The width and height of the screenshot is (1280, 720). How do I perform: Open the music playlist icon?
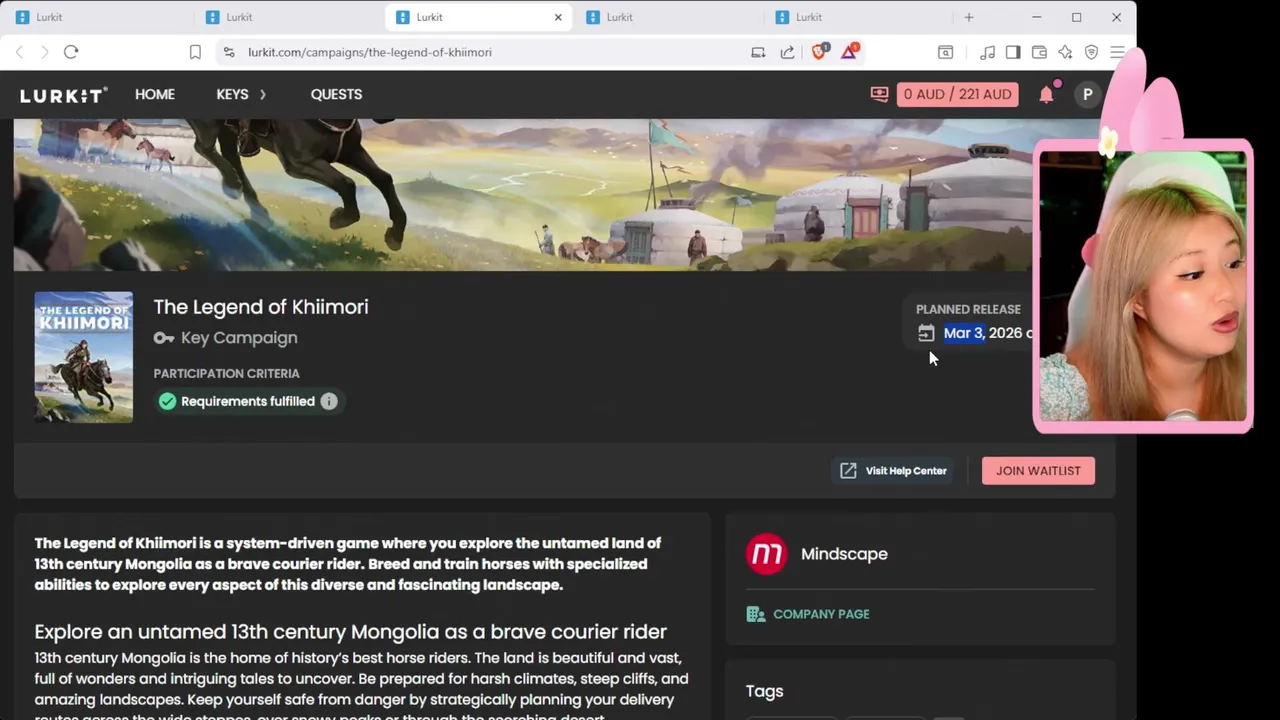coord(987,52)
